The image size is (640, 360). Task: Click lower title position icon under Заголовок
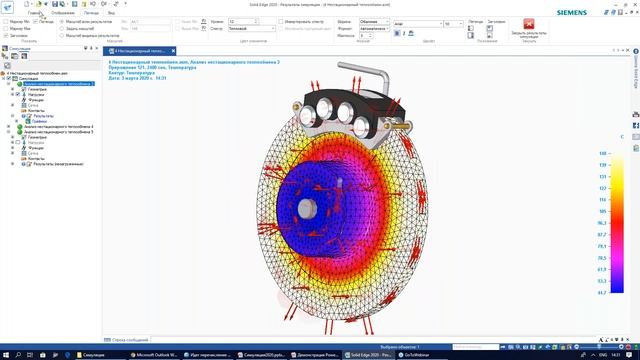pos(489,36)
